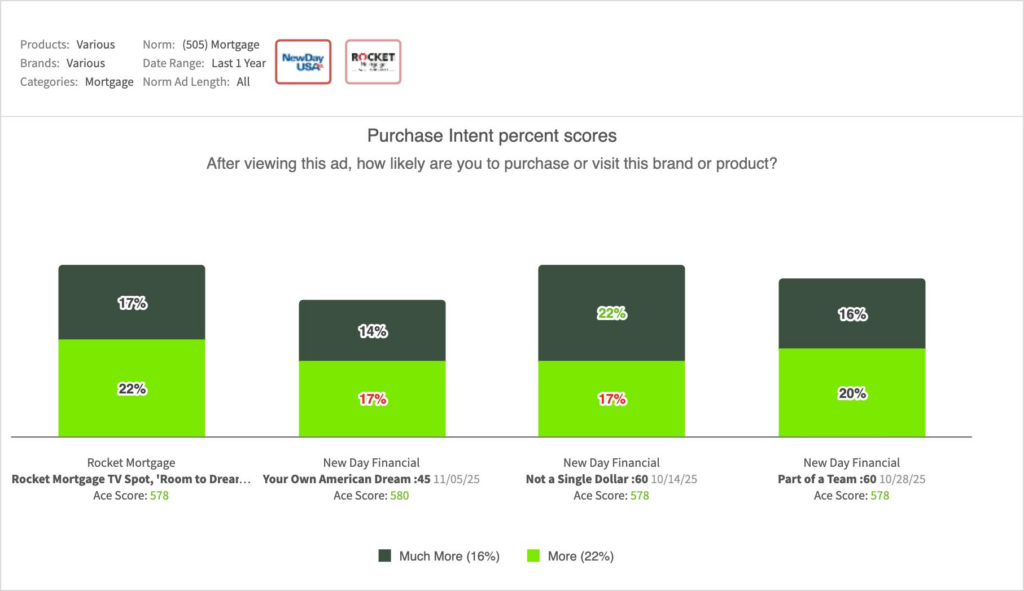Open the Rocket Mortgage TV Spot ad title

click(131, 479)
